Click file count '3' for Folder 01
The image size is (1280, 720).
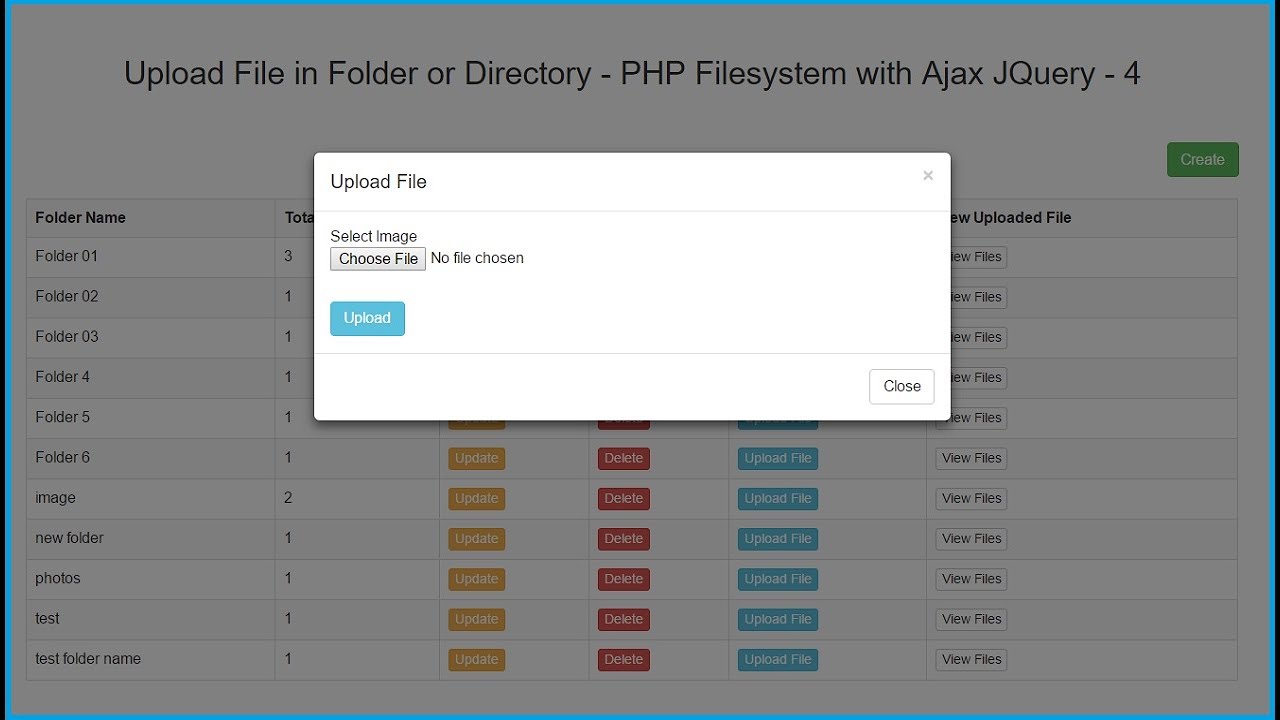tap(288, 257)
